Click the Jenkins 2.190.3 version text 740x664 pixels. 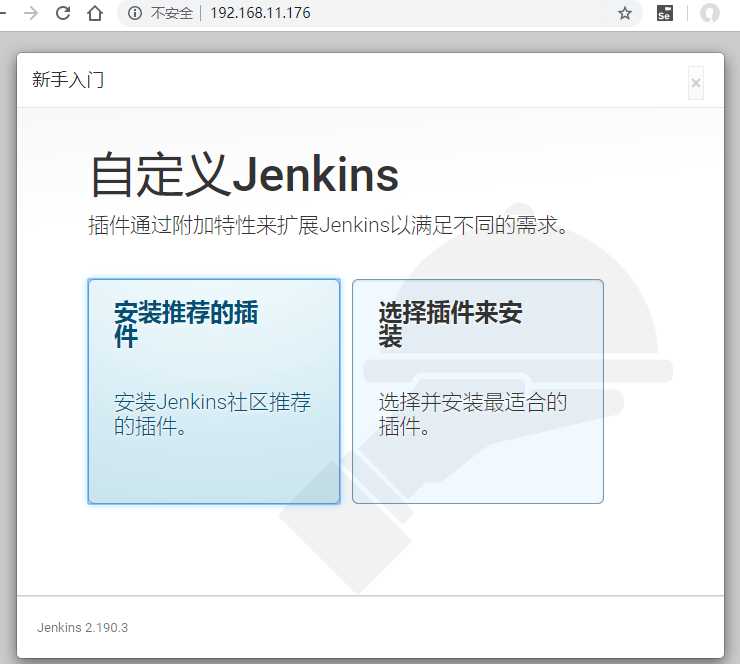click(83, 628)
